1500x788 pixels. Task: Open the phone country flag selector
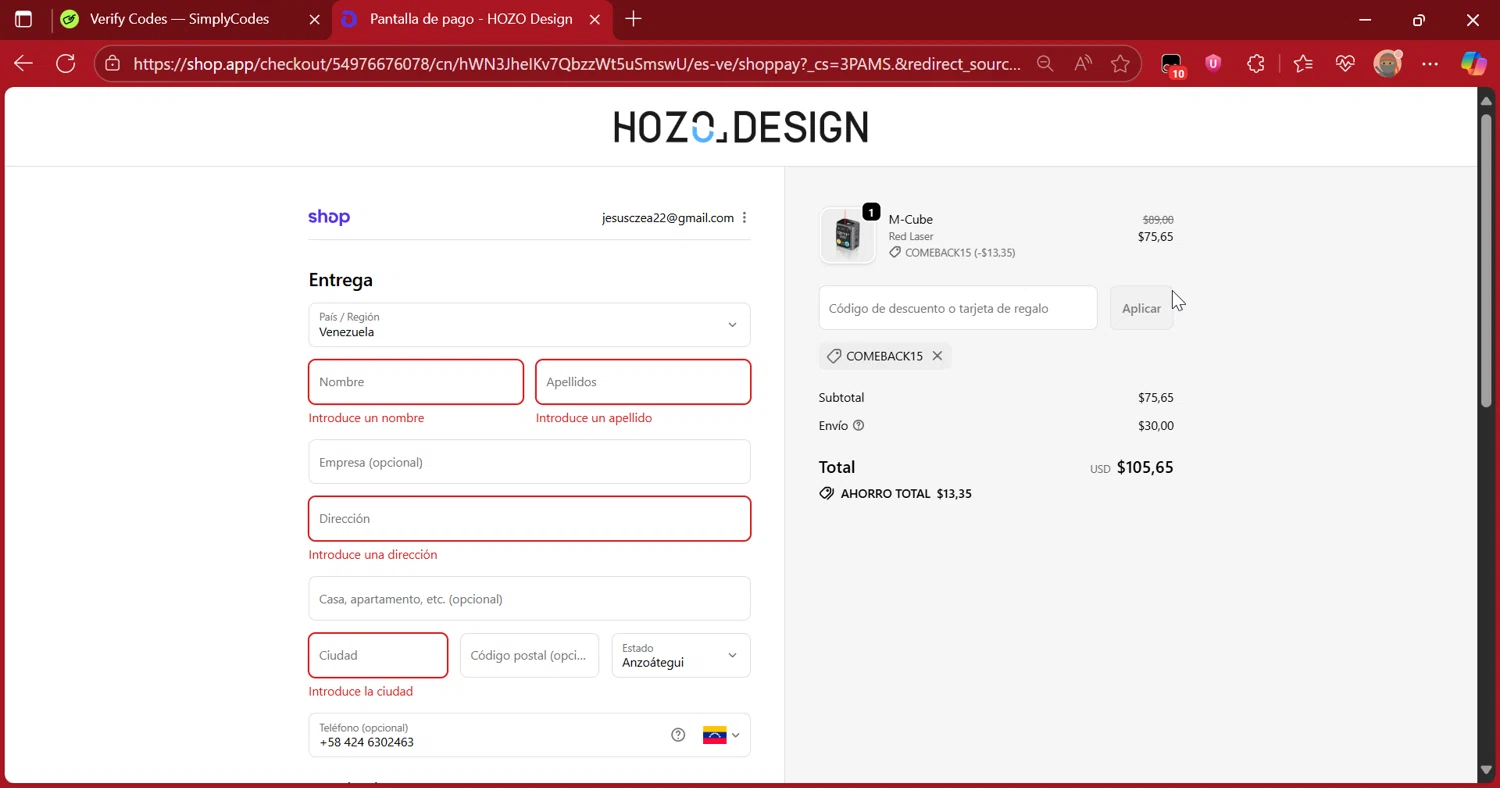coord(721,735)
